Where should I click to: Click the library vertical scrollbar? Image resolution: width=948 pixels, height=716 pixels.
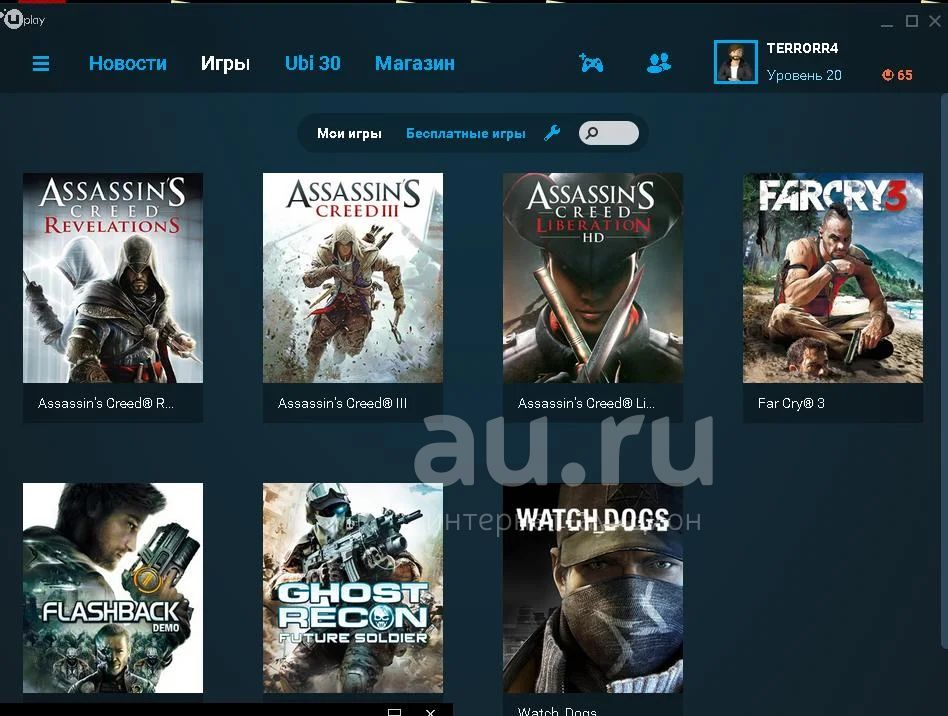pyautogui.click(x=944, y=369)
